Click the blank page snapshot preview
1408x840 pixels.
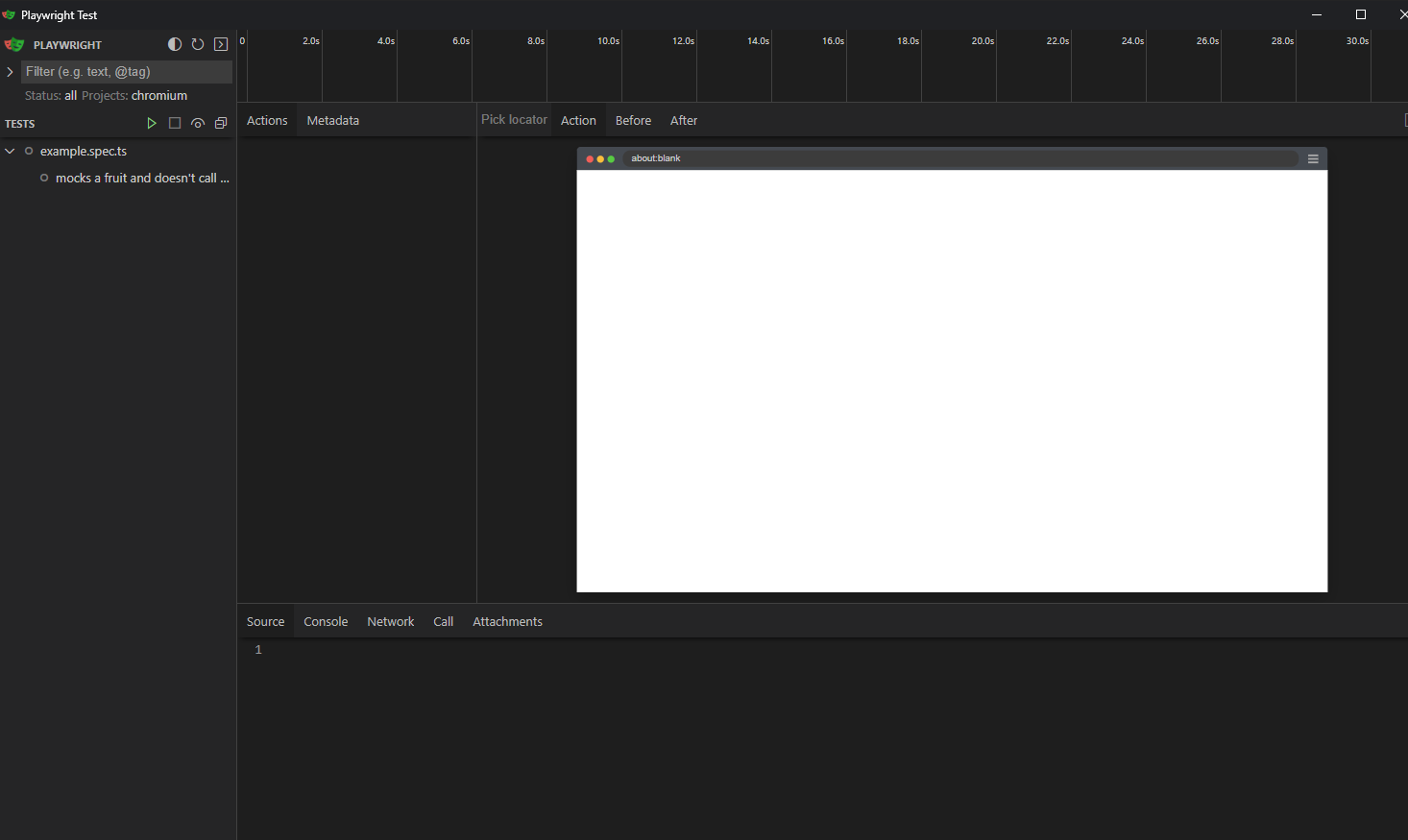[952, 381]
